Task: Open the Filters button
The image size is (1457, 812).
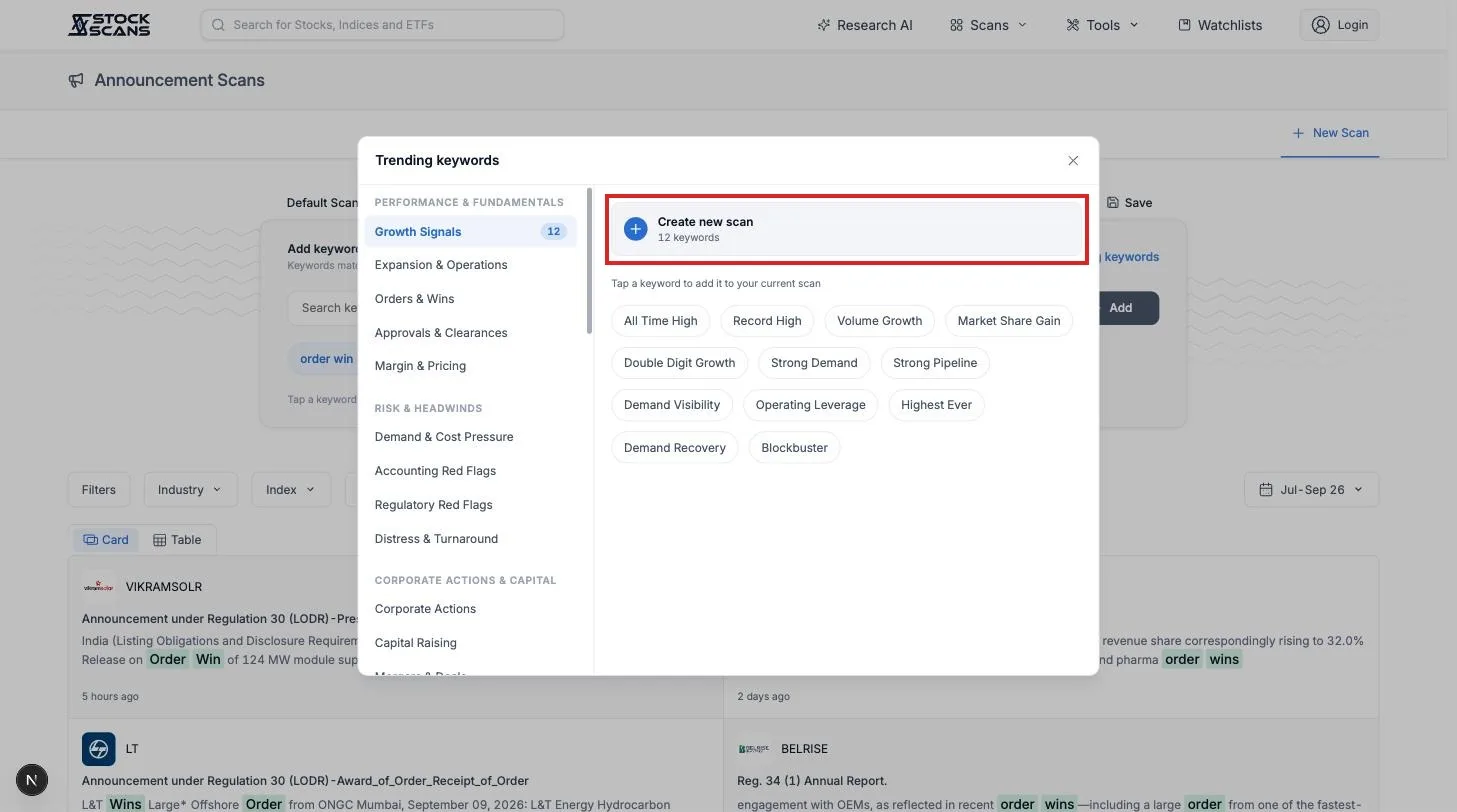Action: click(x=98, y=490)
